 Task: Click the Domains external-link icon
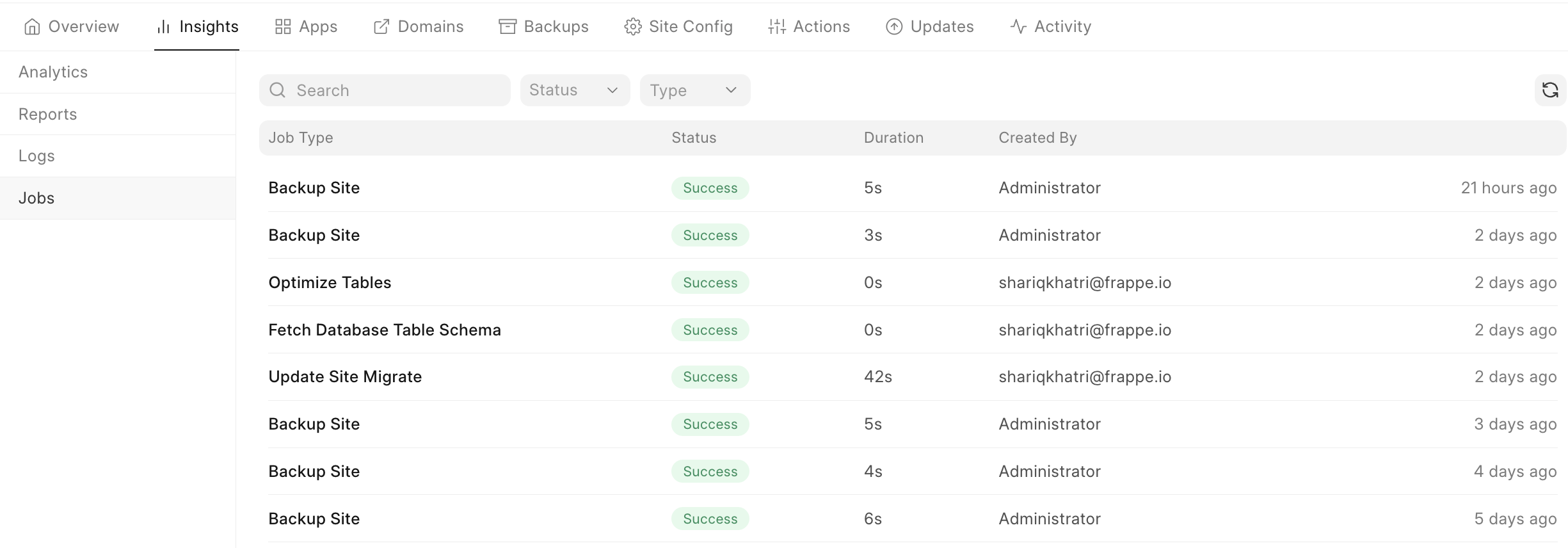(x=381, y=27)
